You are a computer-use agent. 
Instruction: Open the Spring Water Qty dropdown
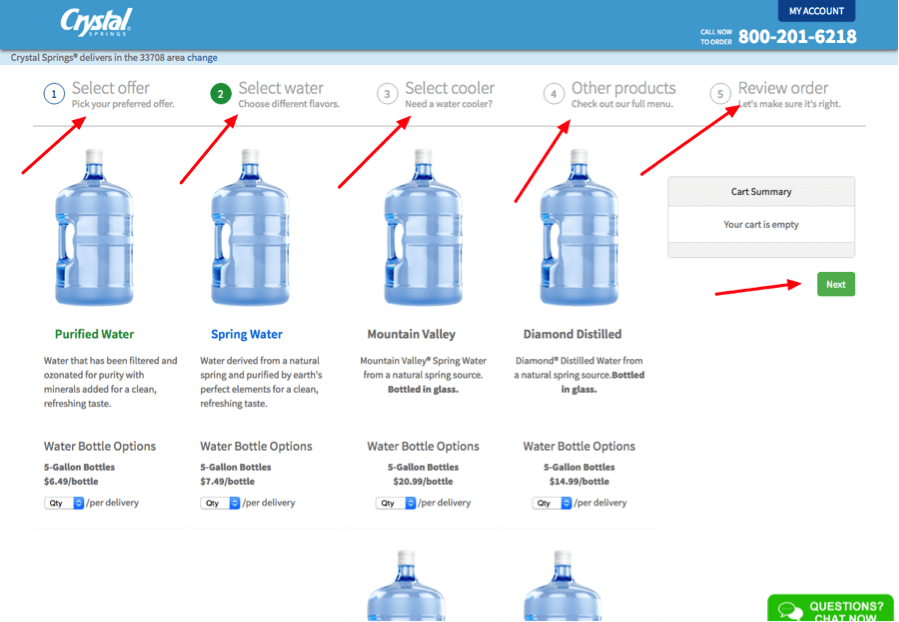point(220,503)
